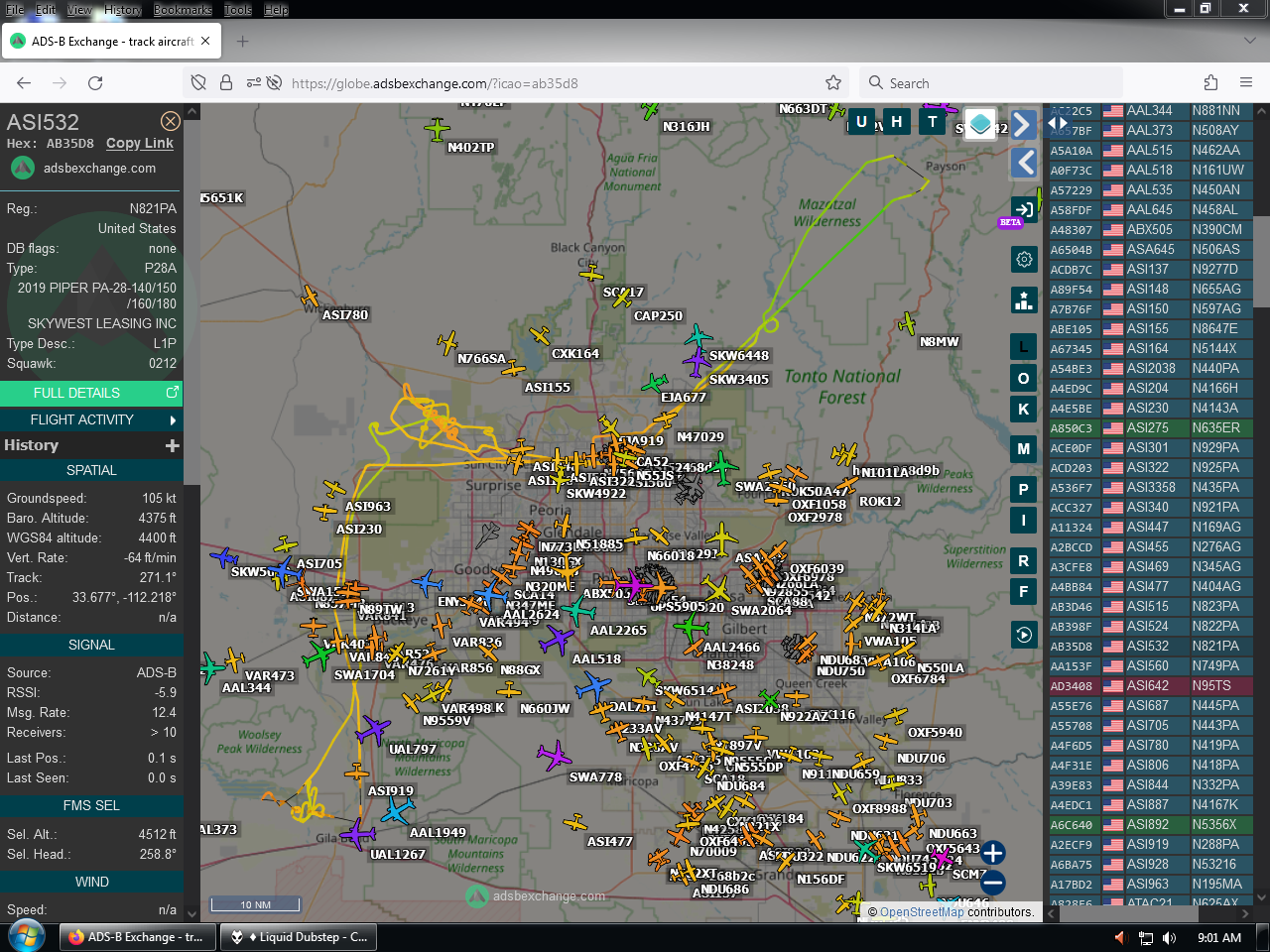The height and width of the screenshot is (952, 1270).
Task: Toggle the T map filter button
Action: 932,122
